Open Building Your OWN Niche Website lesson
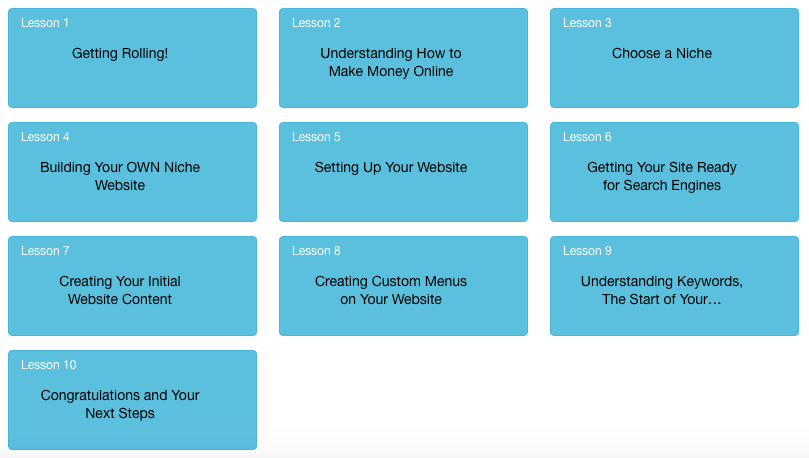Image resolution: width=809 pixels, height=458 pixels. tap(132, 172)
